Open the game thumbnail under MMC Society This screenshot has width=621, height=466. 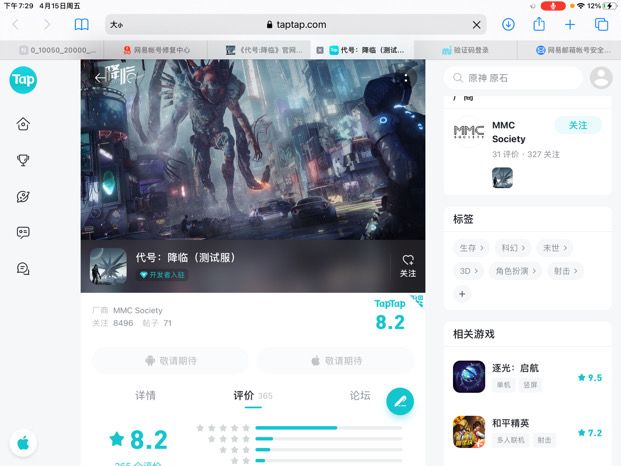[502, 177]
